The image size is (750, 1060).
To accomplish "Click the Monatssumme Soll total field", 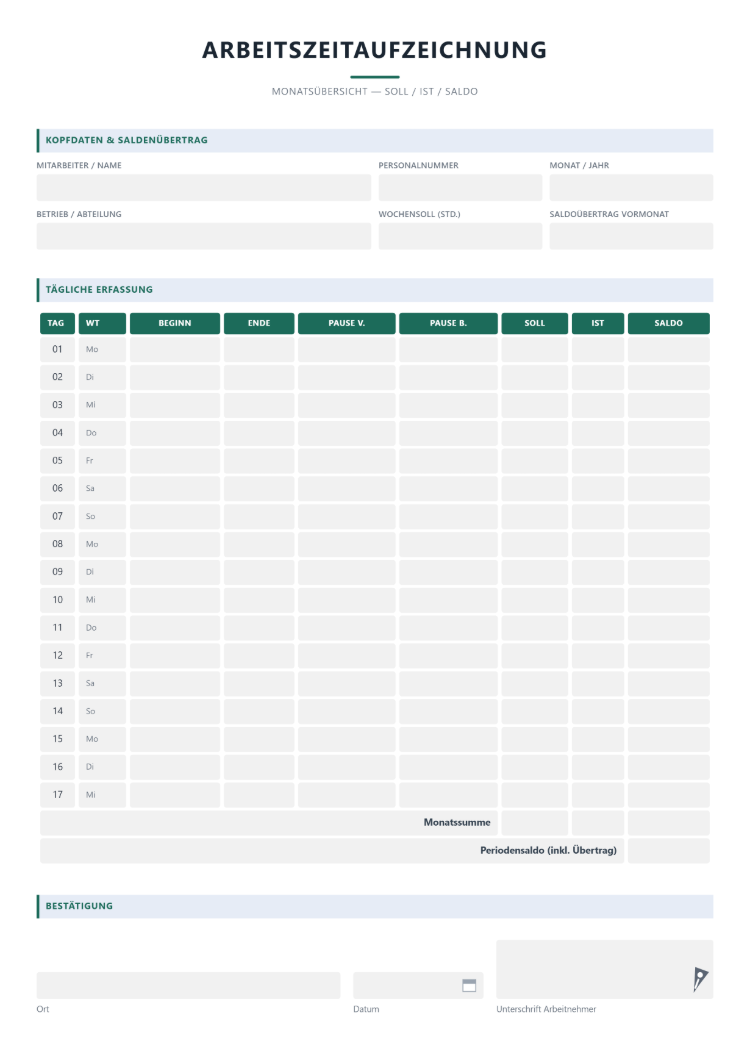I will pos(534,823).
